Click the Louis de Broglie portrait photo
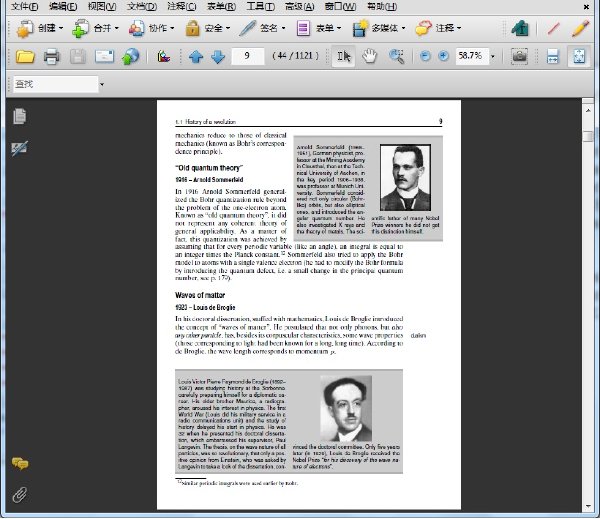Screen dimensions: 600x519 pos(346,408)
